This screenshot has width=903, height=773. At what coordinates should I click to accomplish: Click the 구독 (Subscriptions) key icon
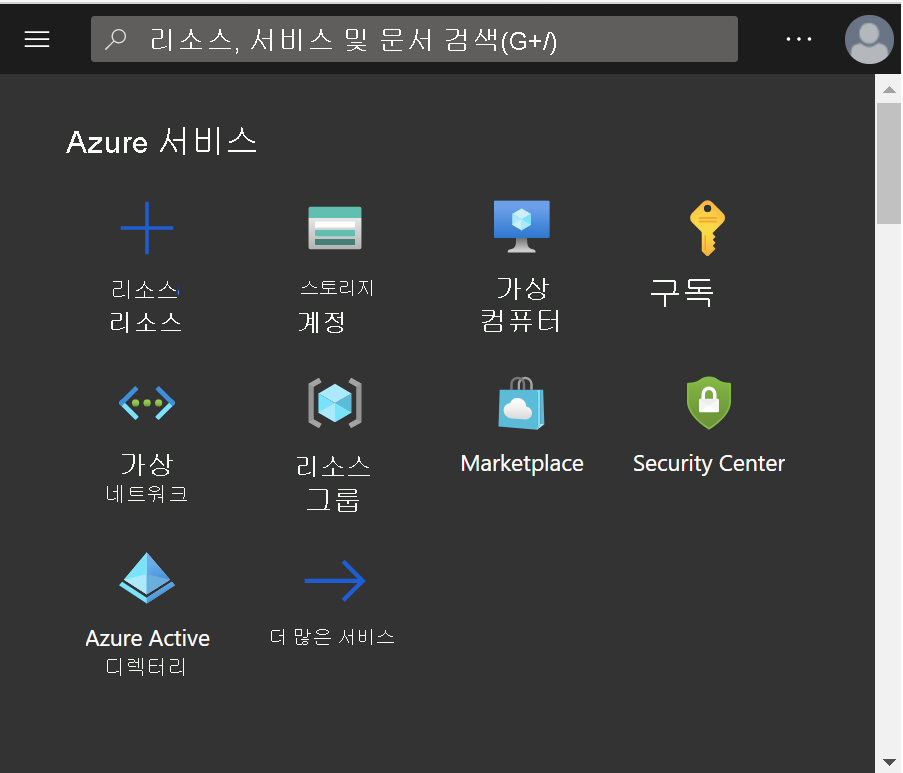[708, 227]
